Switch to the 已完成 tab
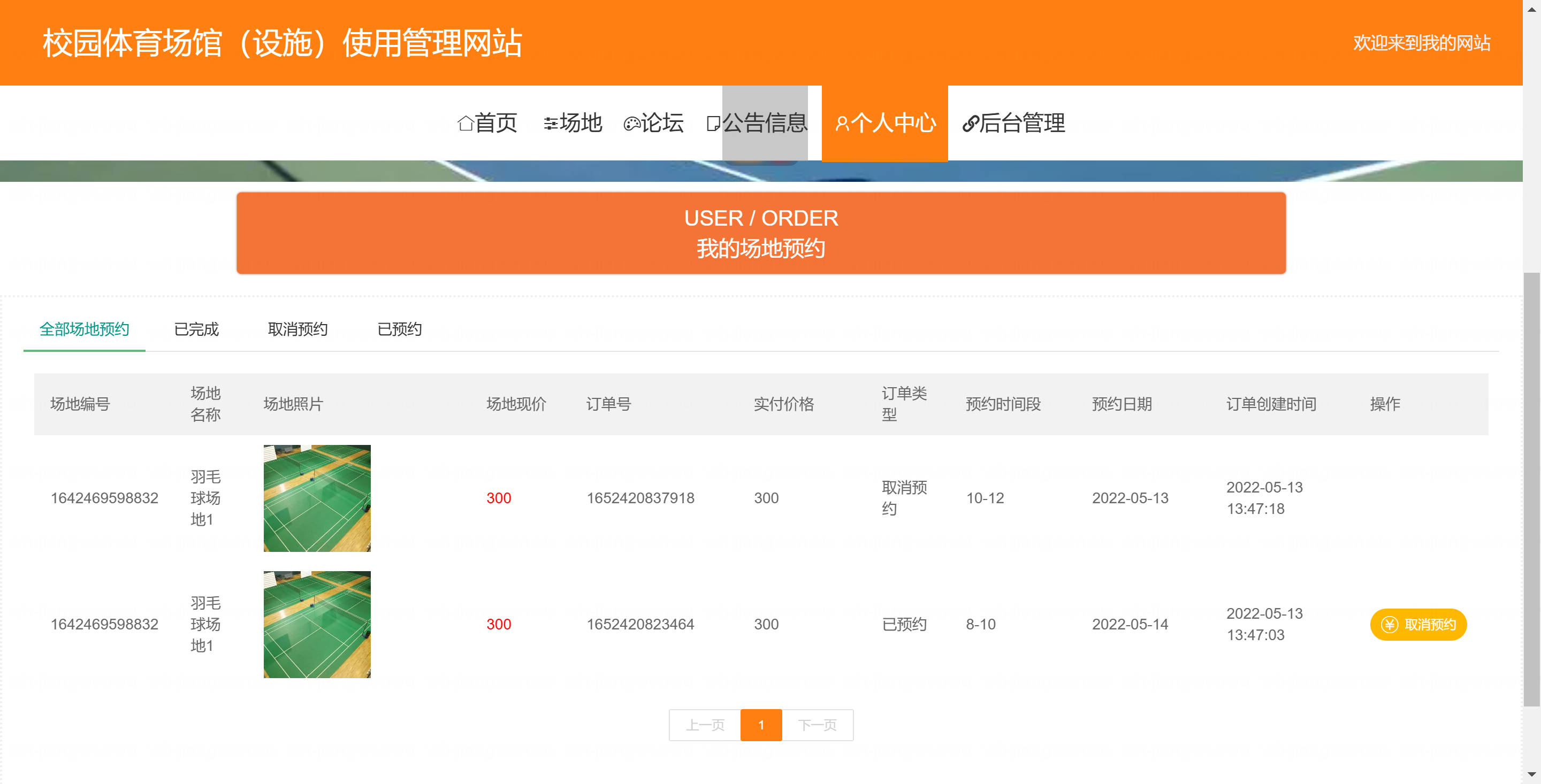Viewport: 1541px width, 784px height. tap(196, 329)
